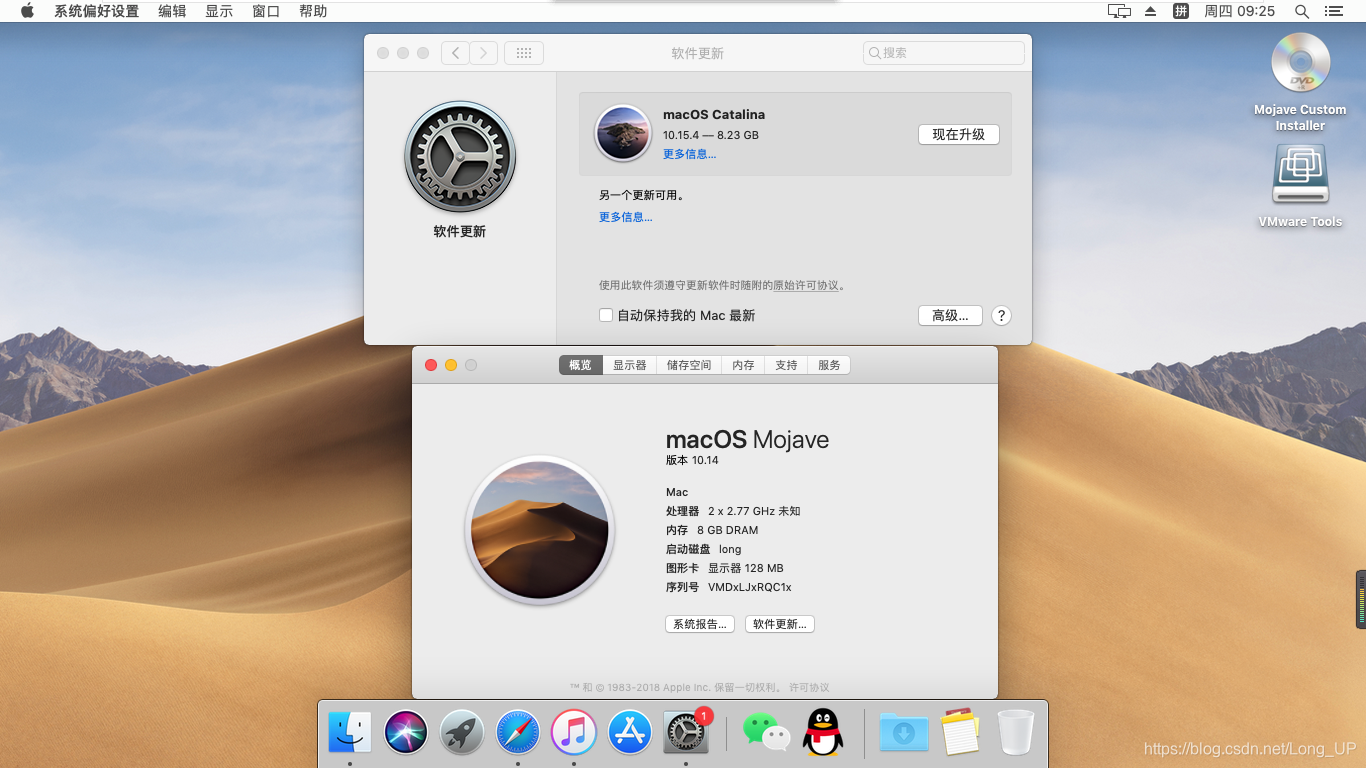Go back in System Preferences window
1366x768 pixels.
point(456,53)
